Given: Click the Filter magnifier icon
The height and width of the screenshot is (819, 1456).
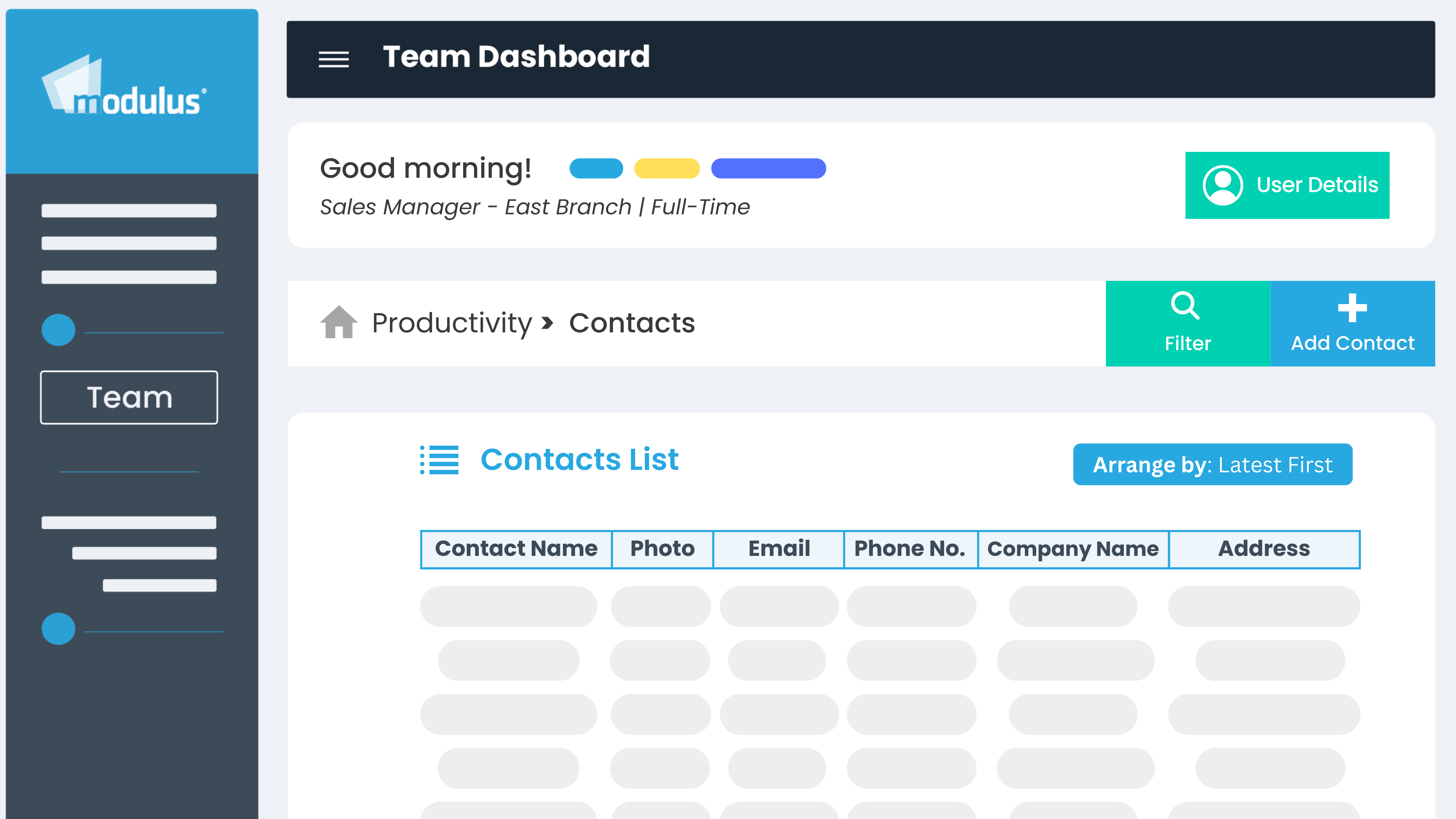Looking at the screenshot, I should pyautogui.click(x=1185, y=306).
